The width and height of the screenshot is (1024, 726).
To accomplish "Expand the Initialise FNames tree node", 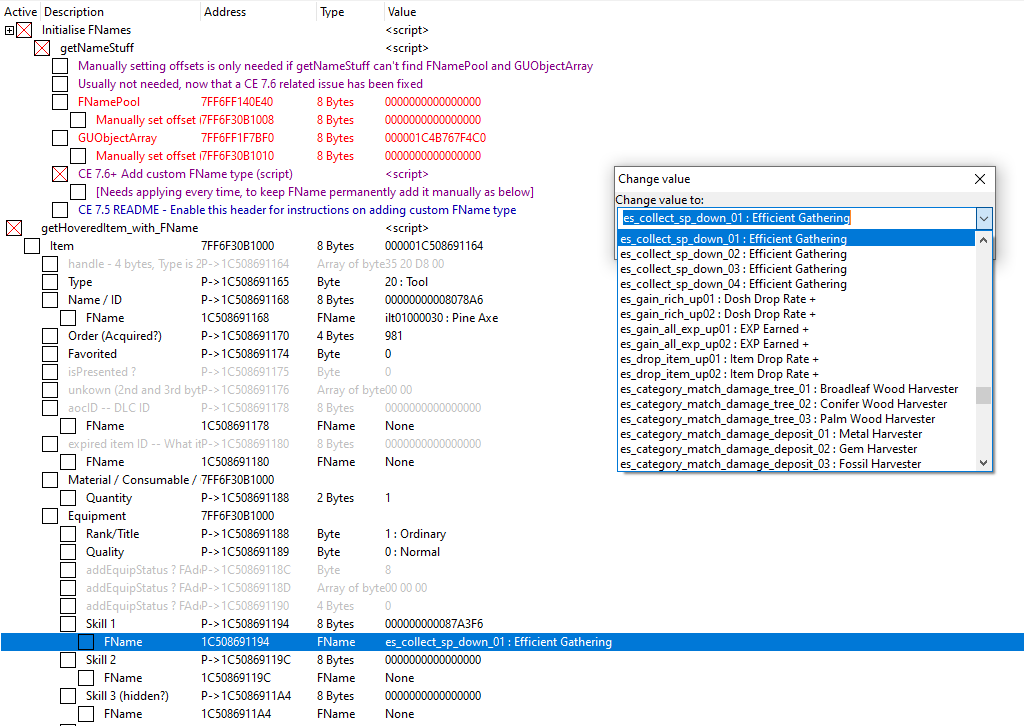I will [x=9, y=30].
